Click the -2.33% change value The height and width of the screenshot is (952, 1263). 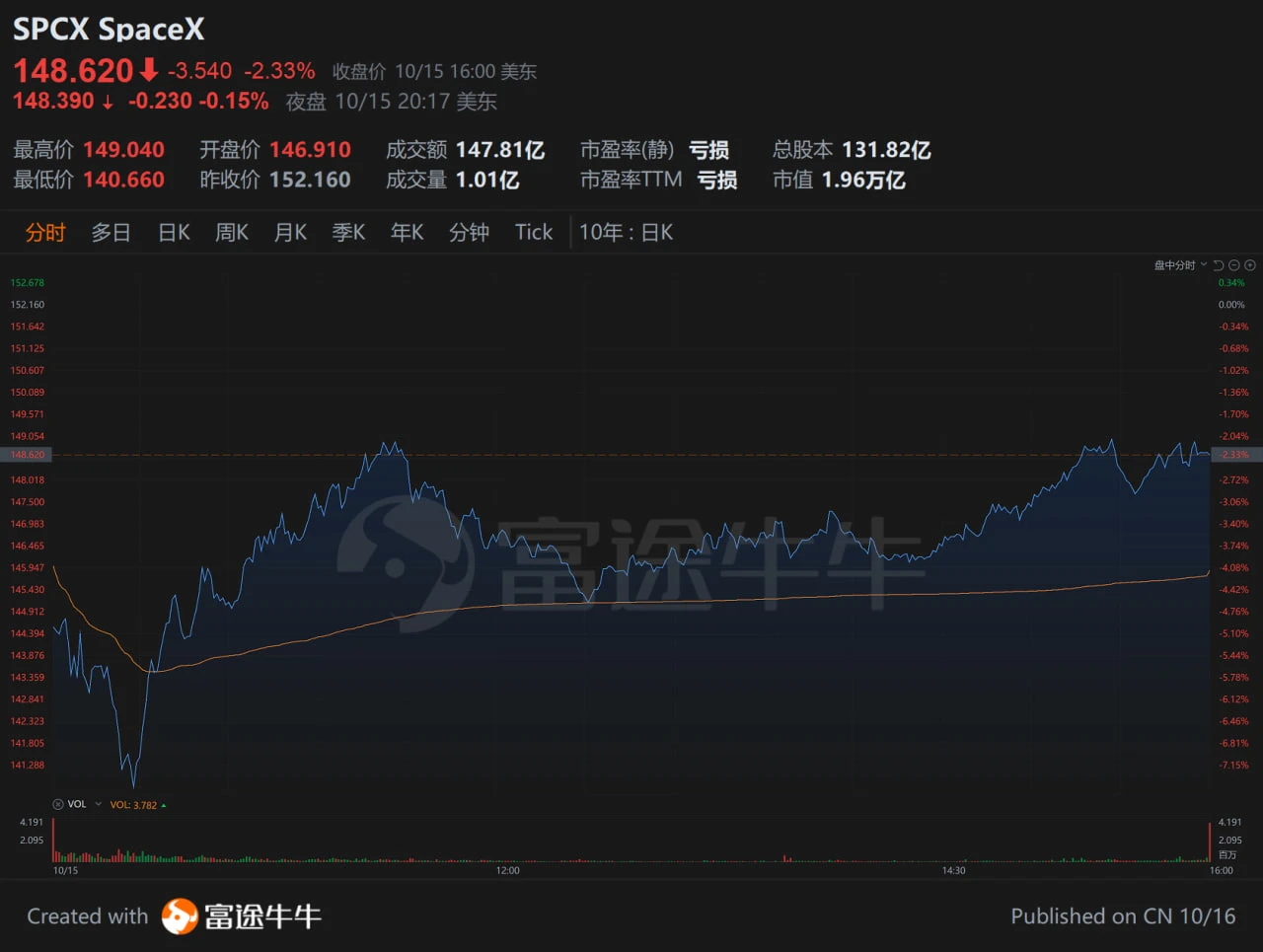click(x=279, y=71)
